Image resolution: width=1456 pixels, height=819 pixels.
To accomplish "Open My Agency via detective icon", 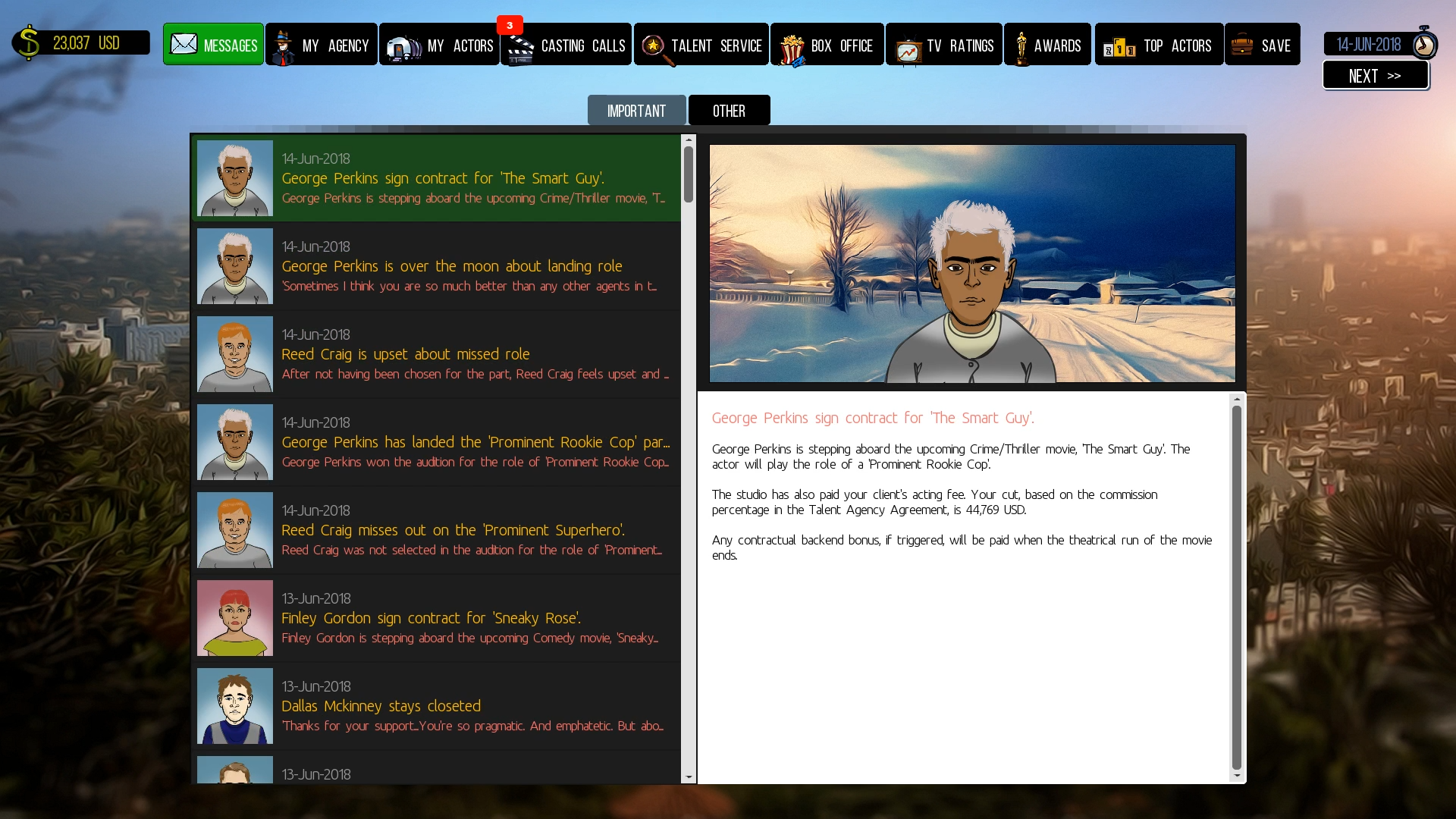I will point(283,47).
